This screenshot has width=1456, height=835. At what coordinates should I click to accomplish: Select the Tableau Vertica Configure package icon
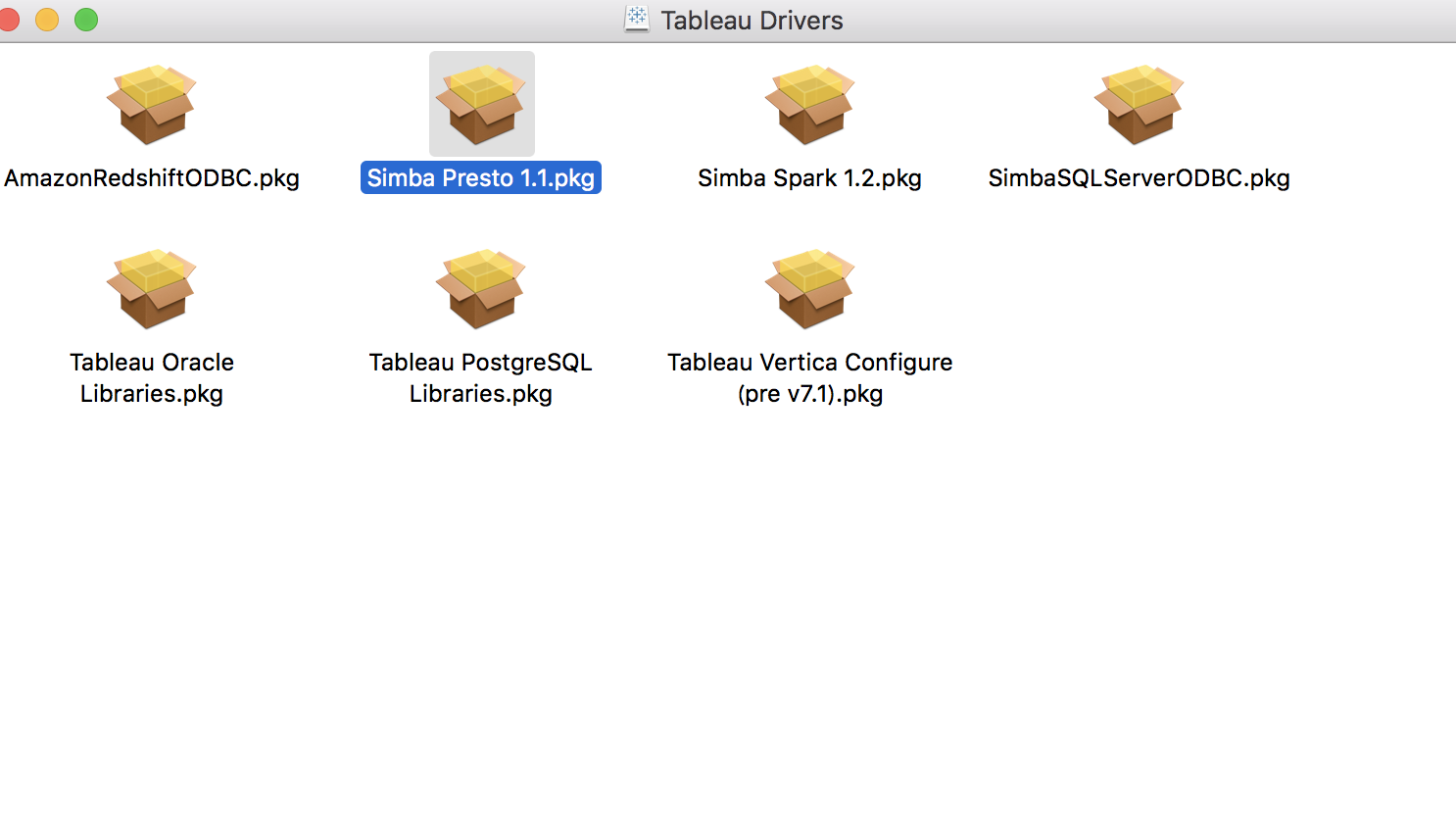pyautogui.click(x=810, y=288)
